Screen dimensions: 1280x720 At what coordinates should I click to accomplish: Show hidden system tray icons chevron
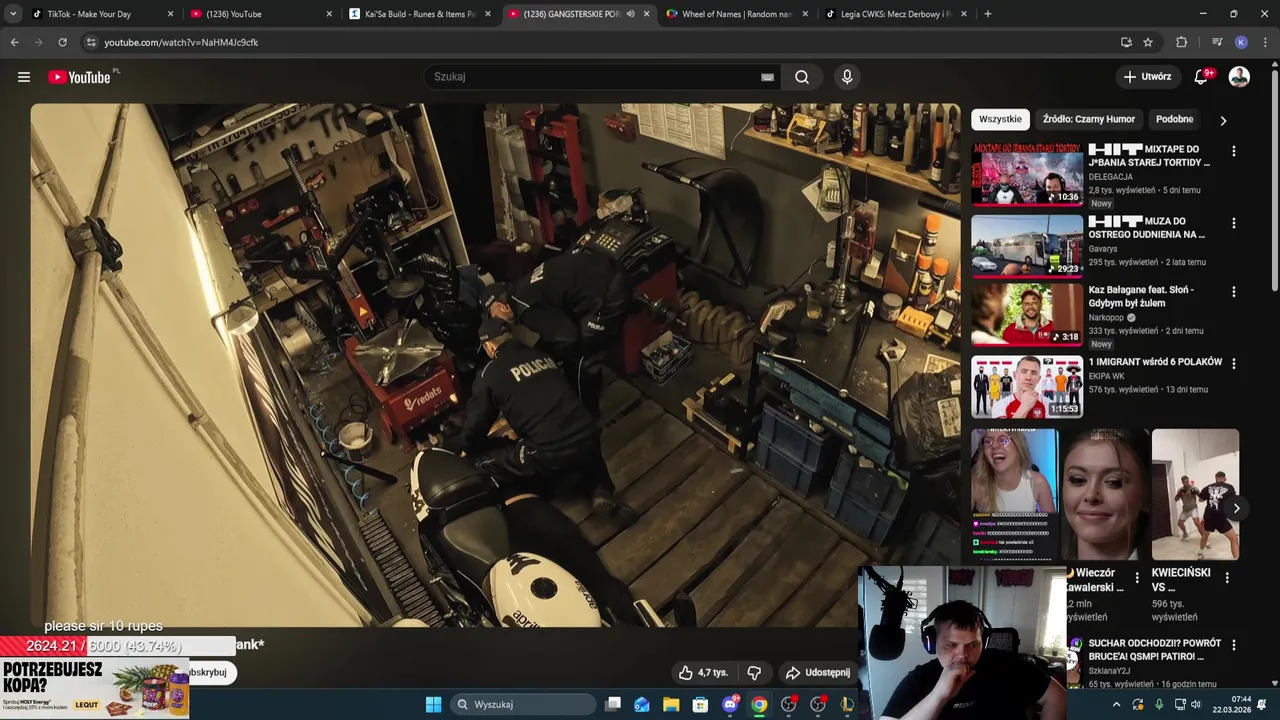pos(1117,704)
